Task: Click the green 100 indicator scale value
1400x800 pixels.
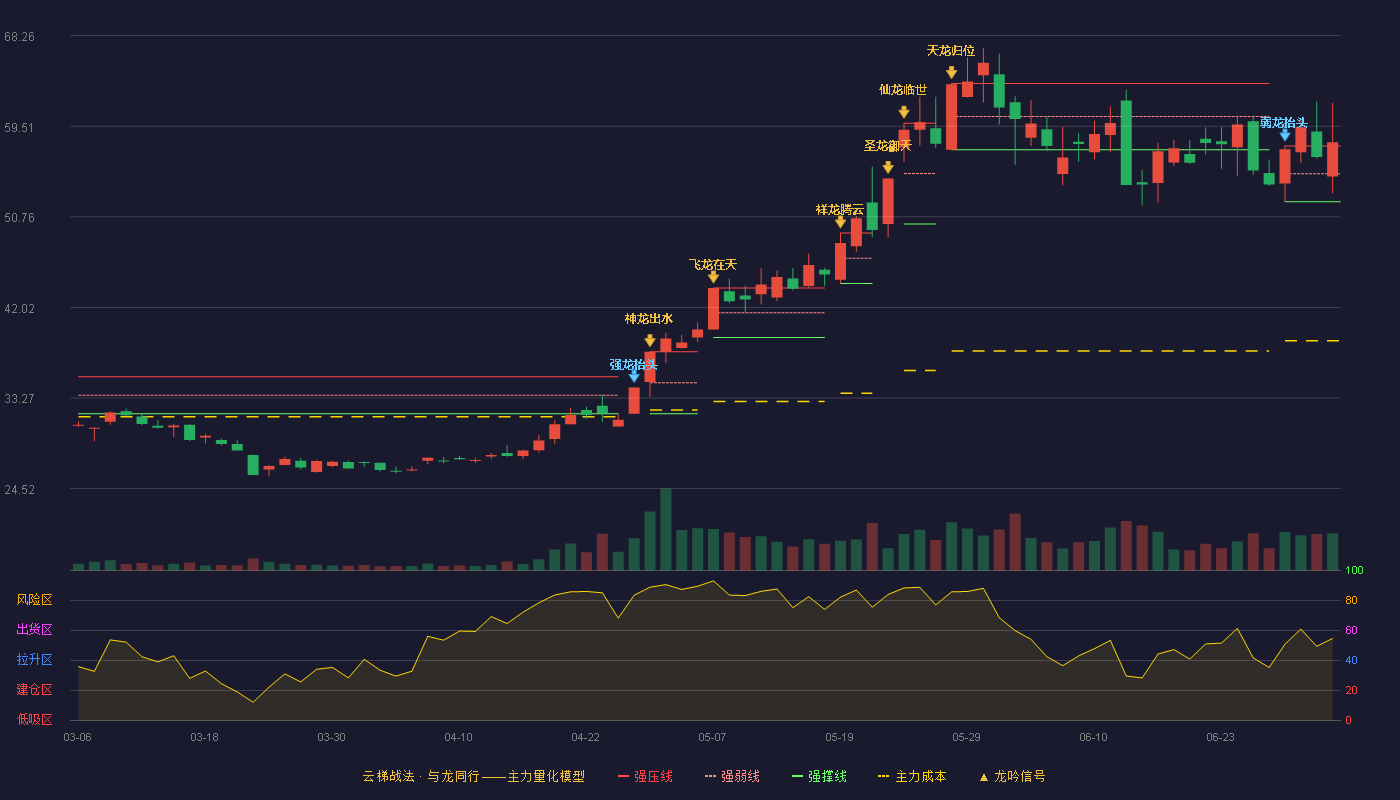Action: coord(1354,571)
